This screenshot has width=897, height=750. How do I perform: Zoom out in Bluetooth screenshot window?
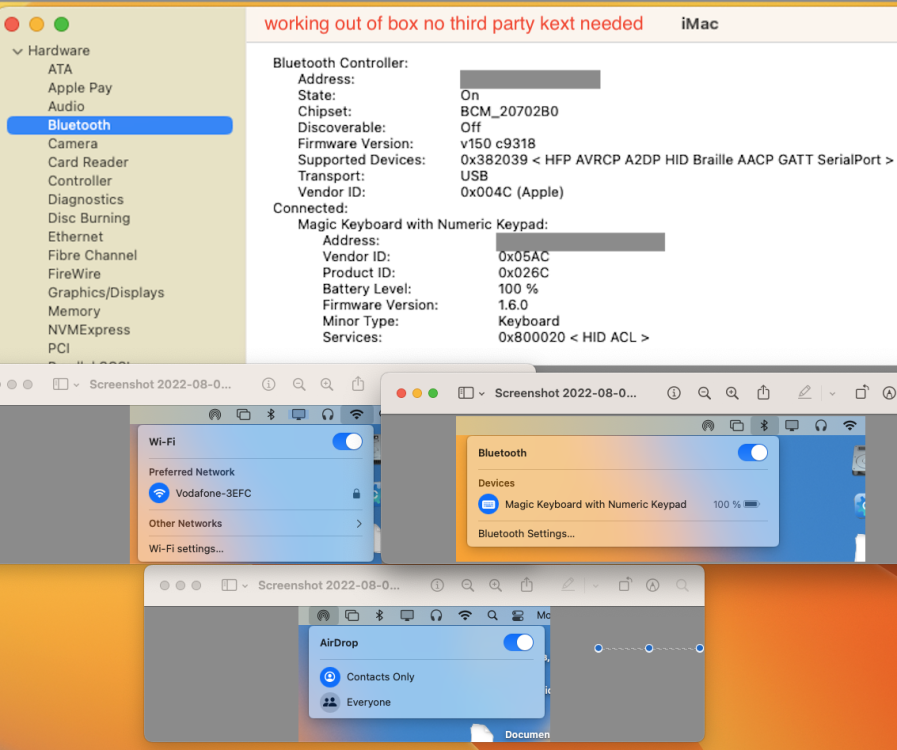[x=704, y=393]
